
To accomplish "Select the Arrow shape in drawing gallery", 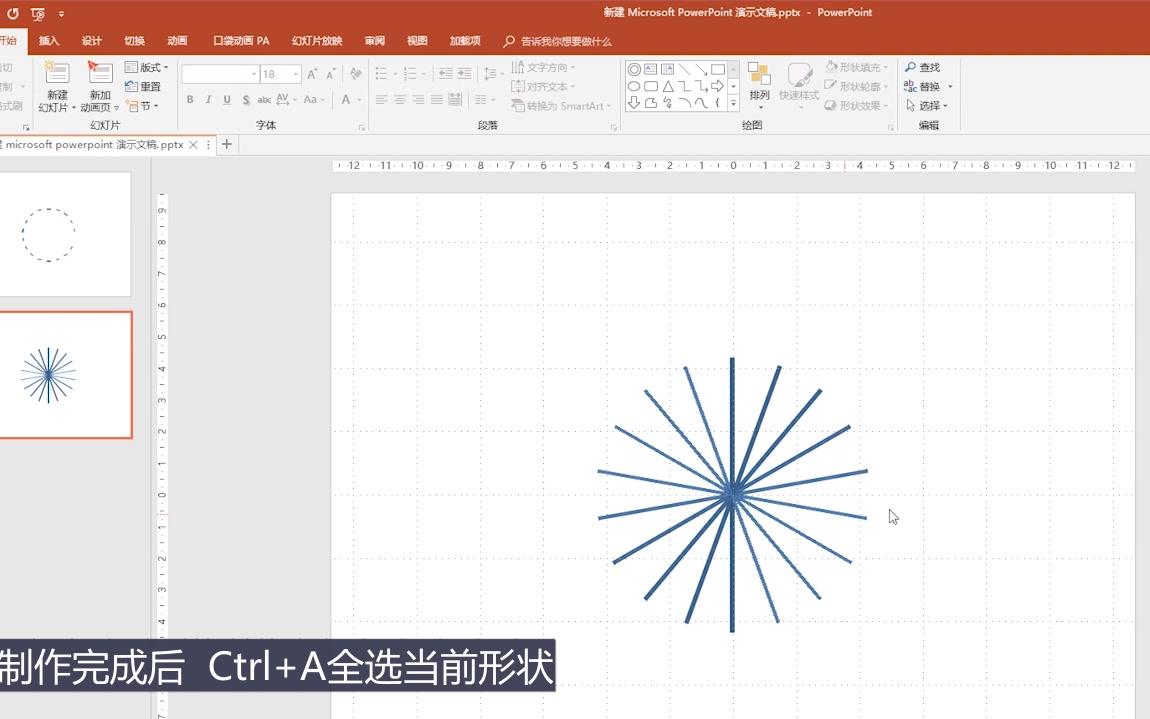I will pos(701,69).
